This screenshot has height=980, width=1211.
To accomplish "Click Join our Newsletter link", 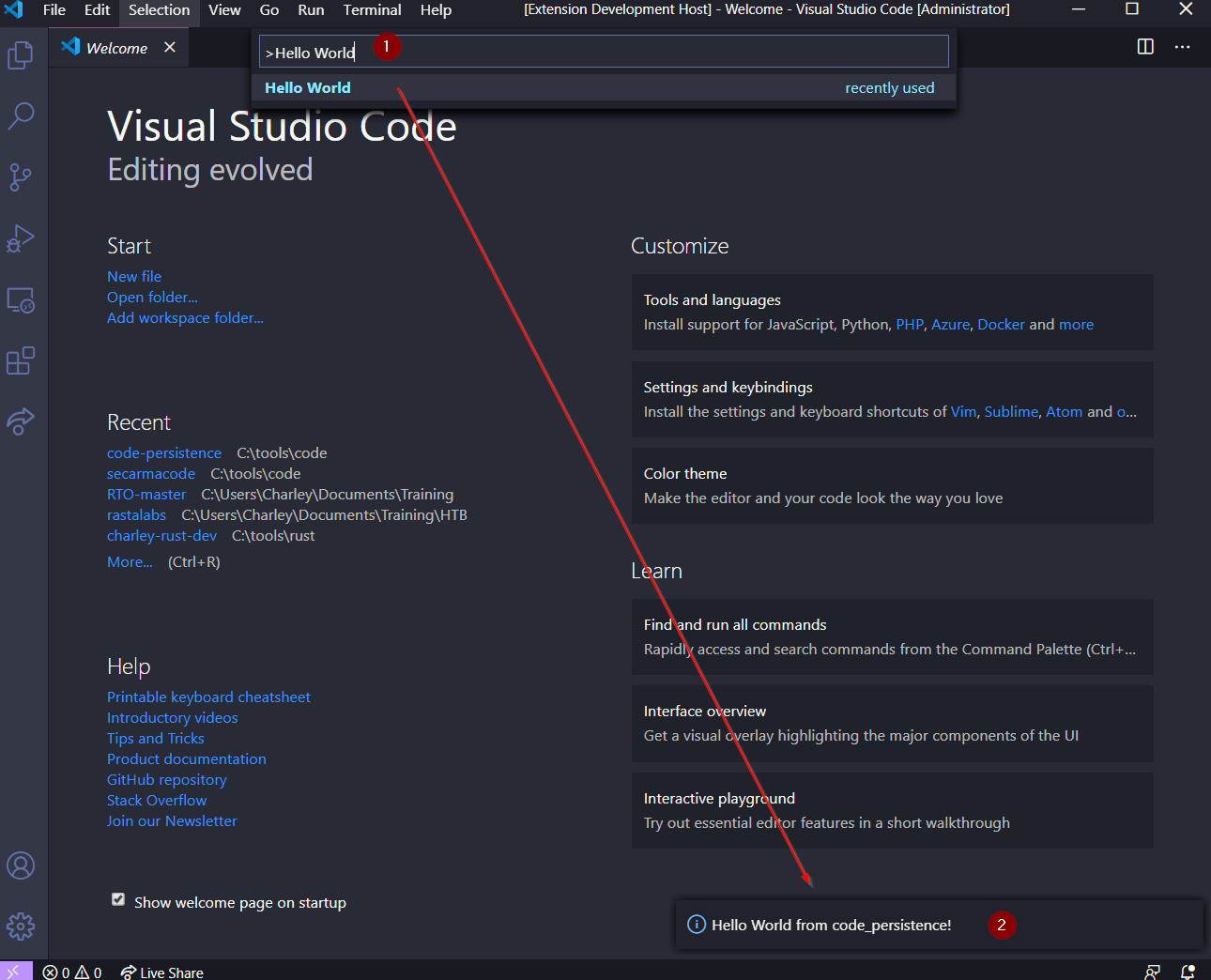I will [x=172, y=821].
